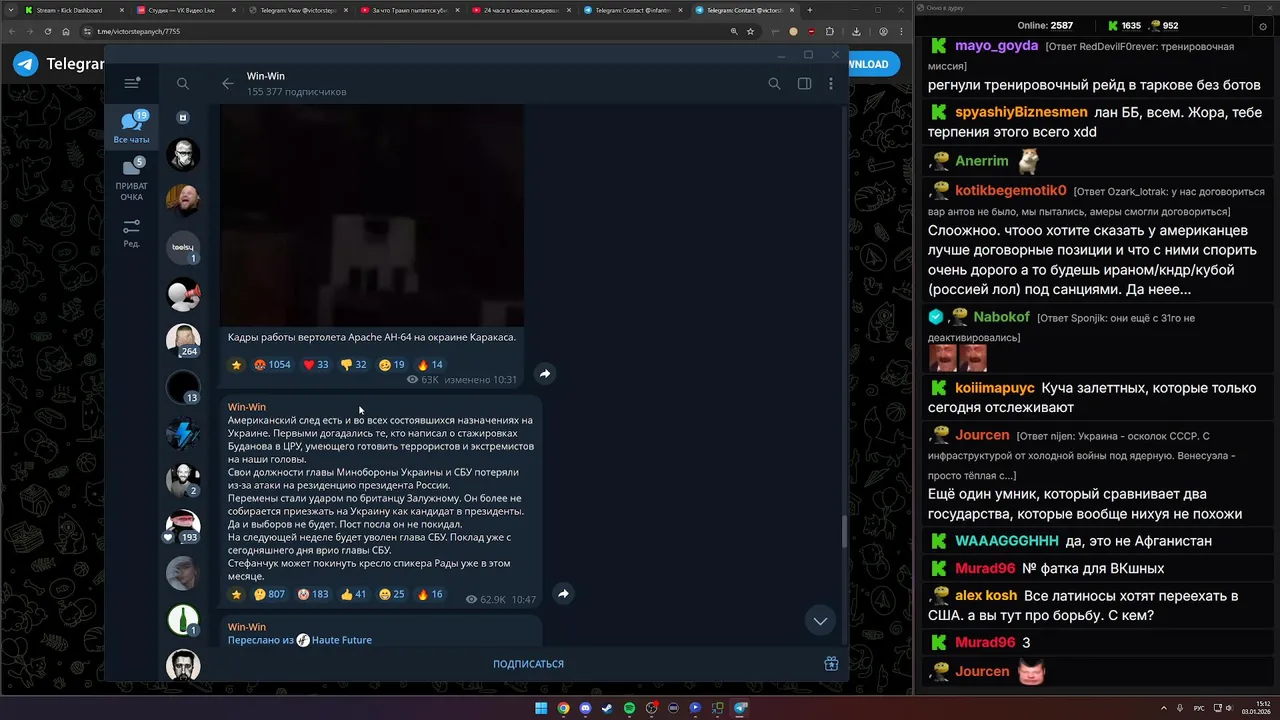
Task: Click ПОДПИСАТЬСЯ to subscribe to channel
Action: (x=528, y=664)
